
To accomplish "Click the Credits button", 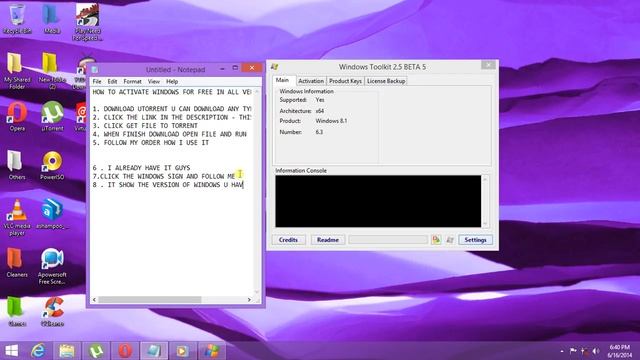I will (x=288, y=240).
